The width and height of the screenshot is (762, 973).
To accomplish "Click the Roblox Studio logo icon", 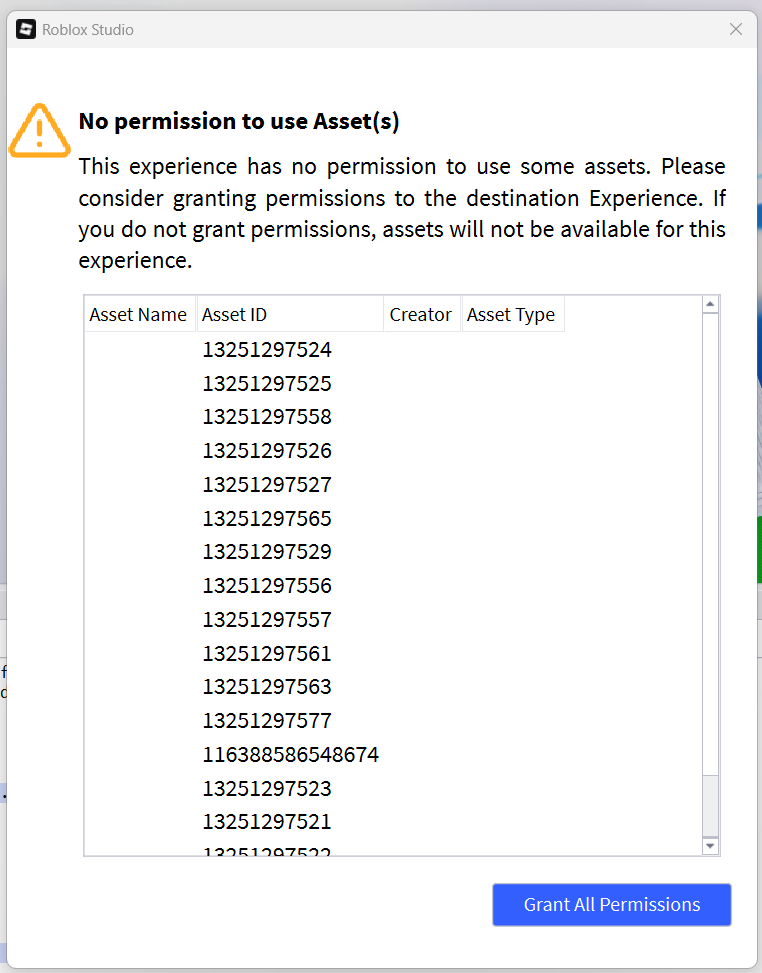I will [x=26, y=29].
